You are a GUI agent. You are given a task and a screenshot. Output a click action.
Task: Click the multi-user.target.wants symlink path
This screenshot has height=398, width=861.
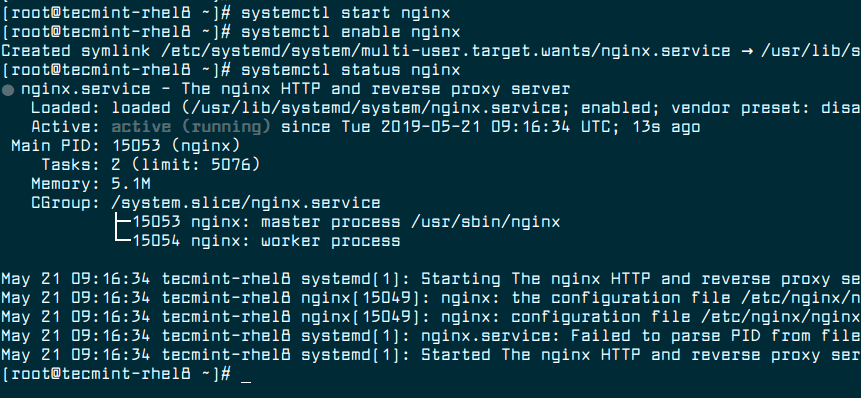coord(446,52)
